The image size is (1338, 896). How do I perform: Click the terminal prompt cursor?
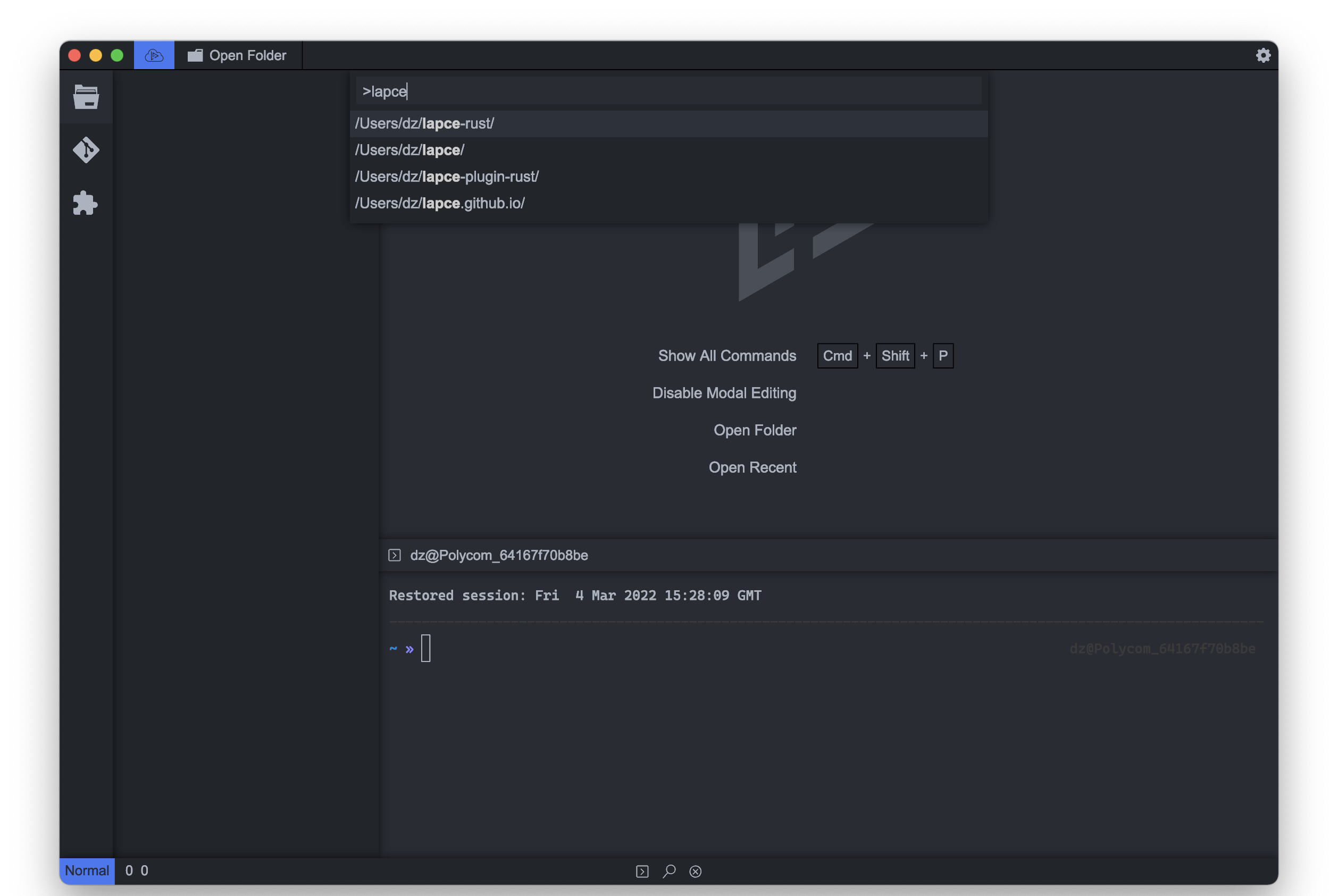(425, 649)
